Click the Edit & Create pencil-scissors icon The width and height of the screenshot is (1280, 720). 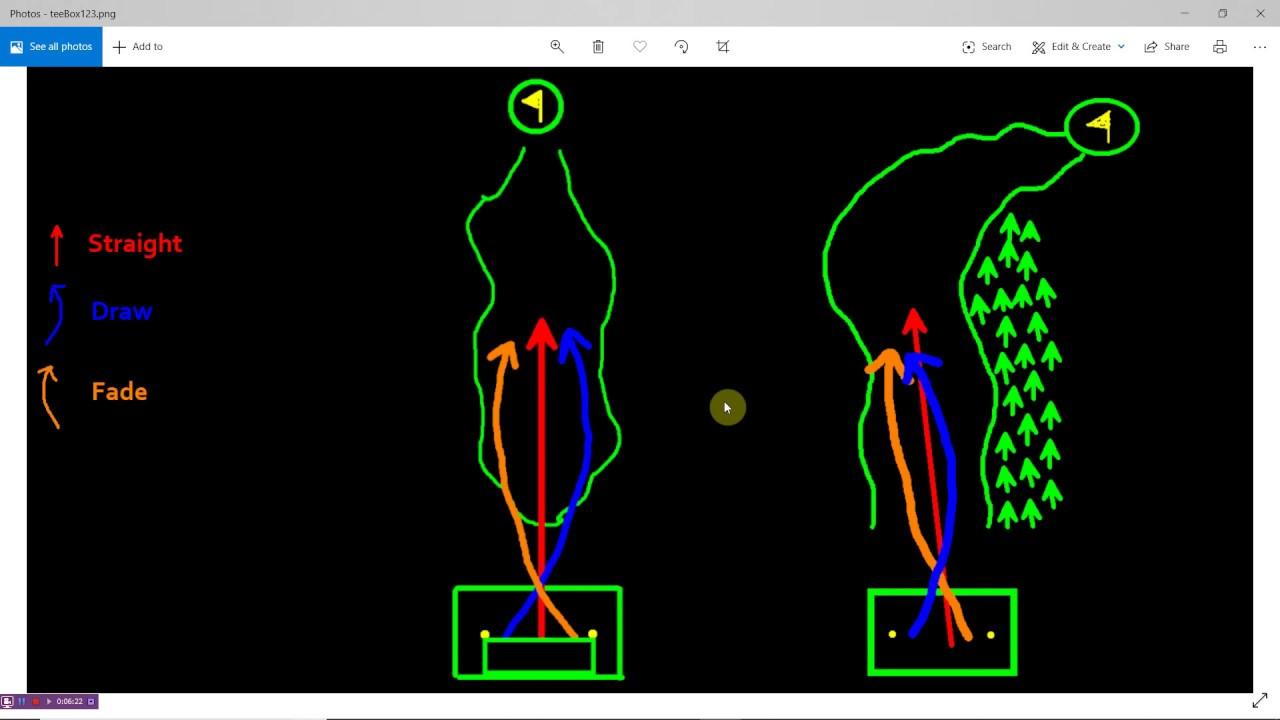(1038, 46)
